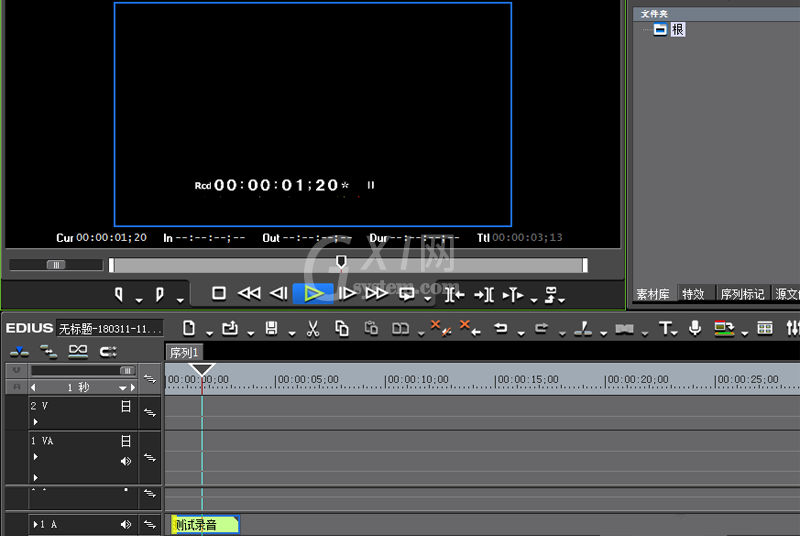The image size is (800, 536).
Task: Click the render/export sequence icon
Action: 724,328
